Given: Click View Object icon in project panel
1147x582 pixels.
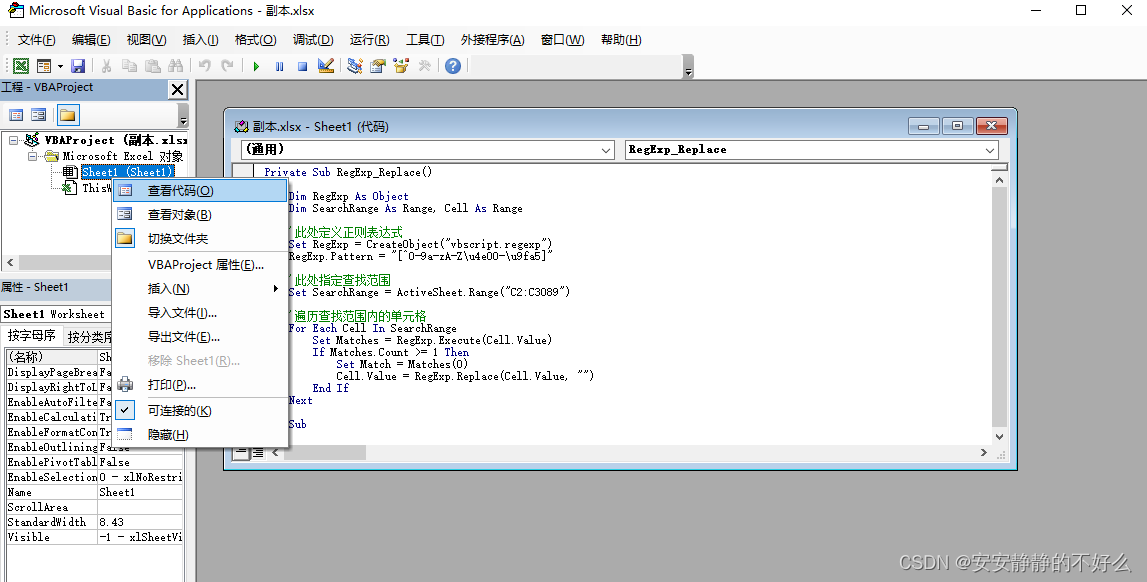Looking at the screenshot, I should click(39, 115).
